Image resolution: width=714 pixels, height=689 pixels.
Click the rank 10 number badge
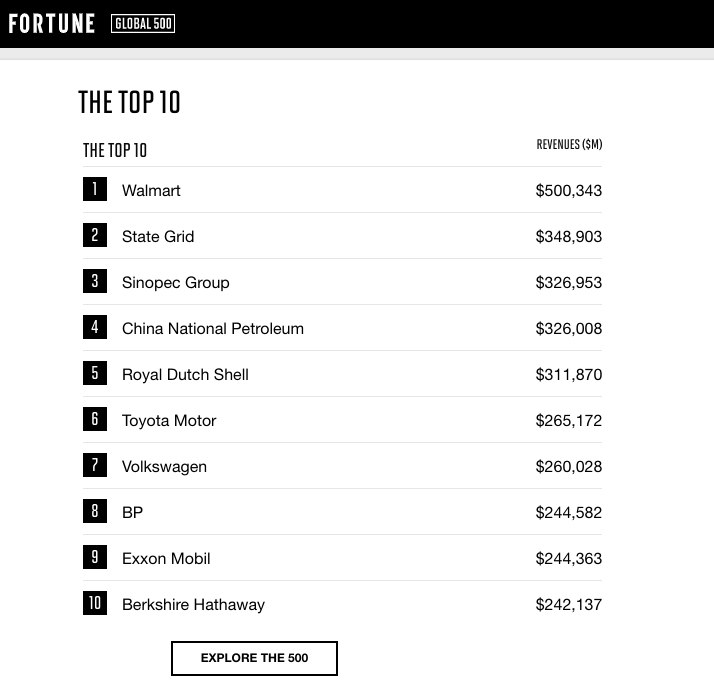(x=95, y=603)
